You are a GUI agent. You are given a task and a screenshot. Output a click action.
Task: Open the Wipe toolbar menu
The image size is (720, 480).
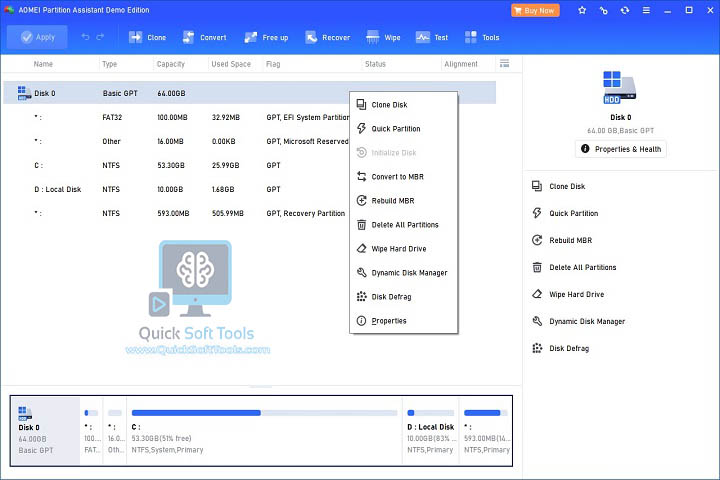pyautogui.click(x=383, y=37)
